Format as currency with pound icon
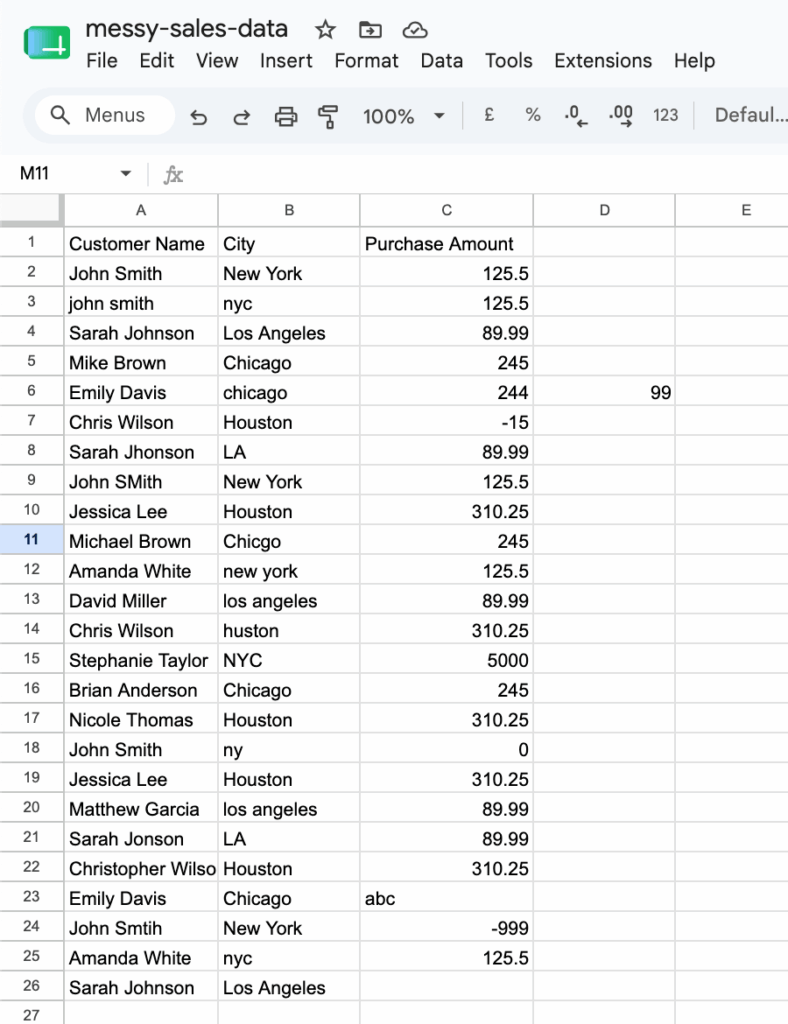This screenshot has width=788, height=1024. 488,116
